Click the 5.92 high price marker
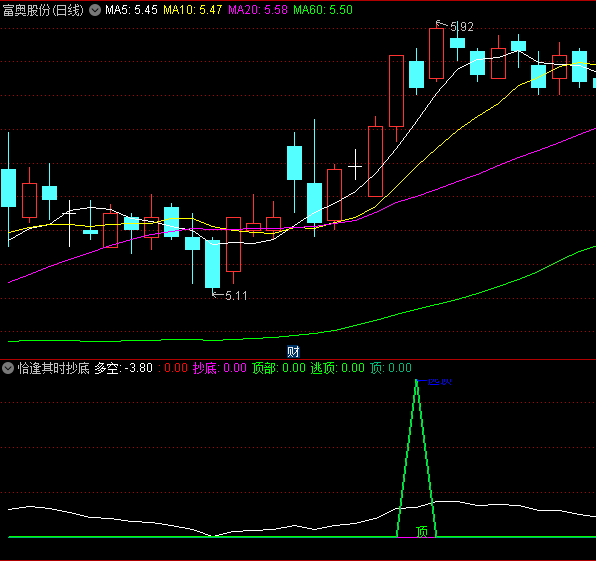 [461, 27]
